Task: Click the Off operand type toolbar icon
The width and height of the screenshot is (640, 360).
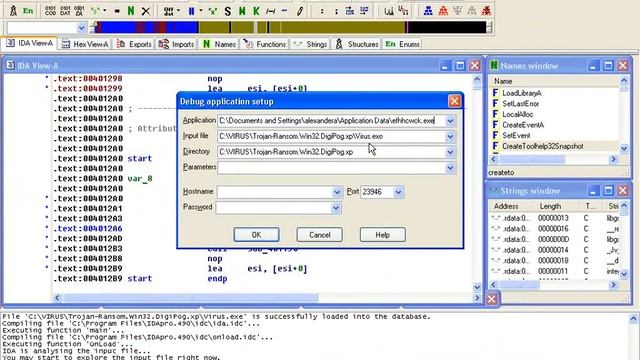Action: pyautogui.click(x=168, y=11)
